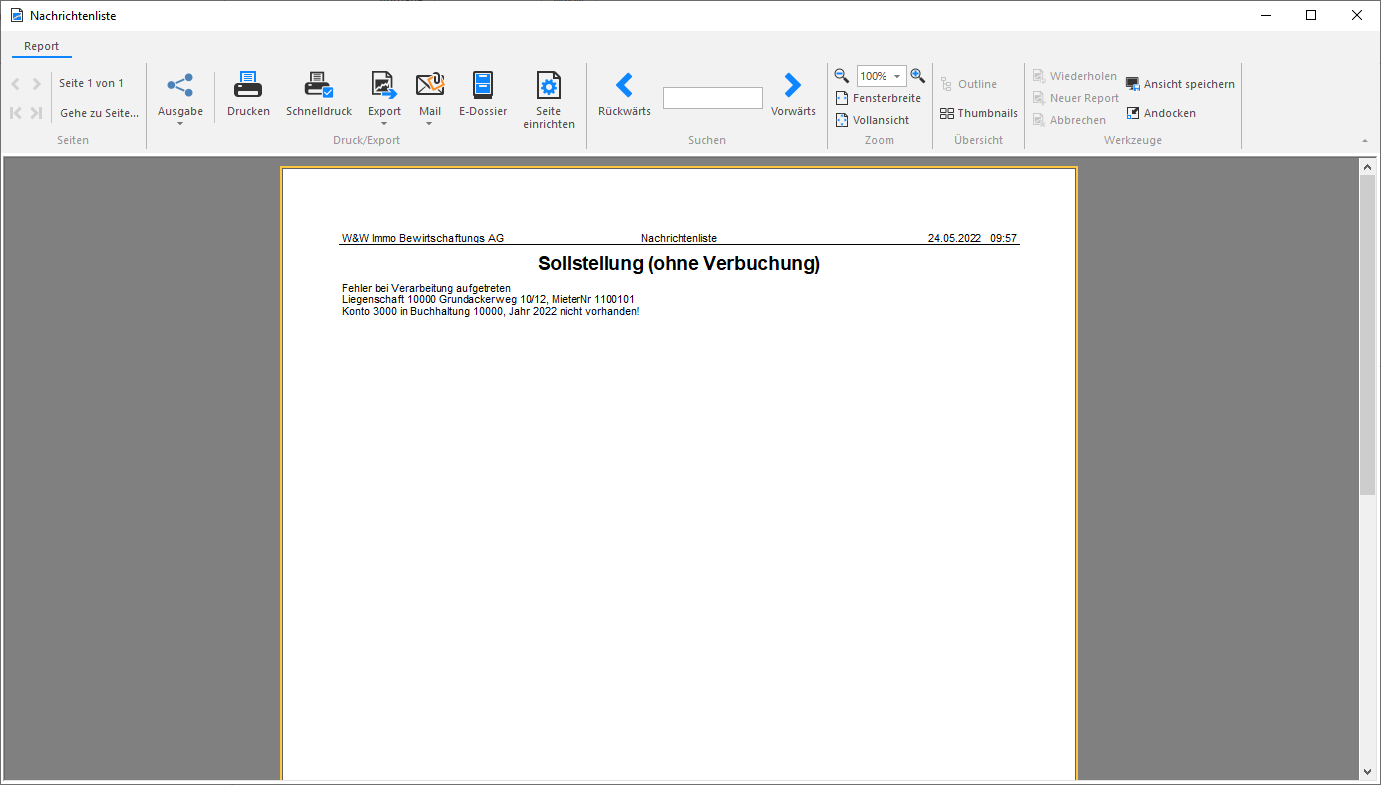Click the Wiederholen tool
This screenshot has width=1381, height=785.
point(1075,76)
